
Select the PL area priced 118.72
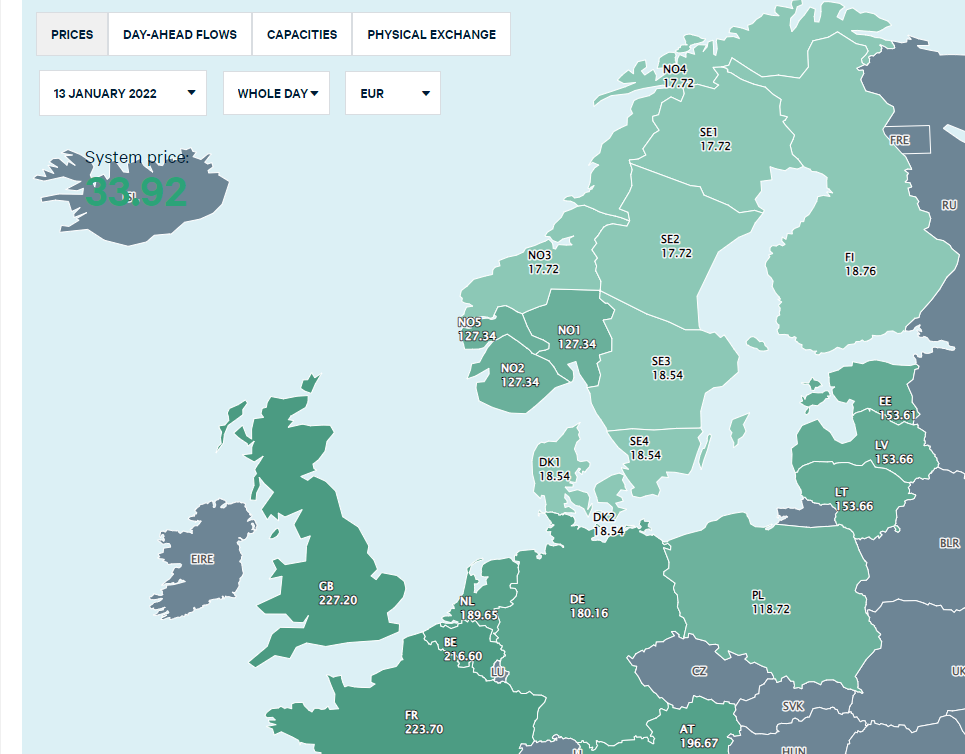point(770,602)
